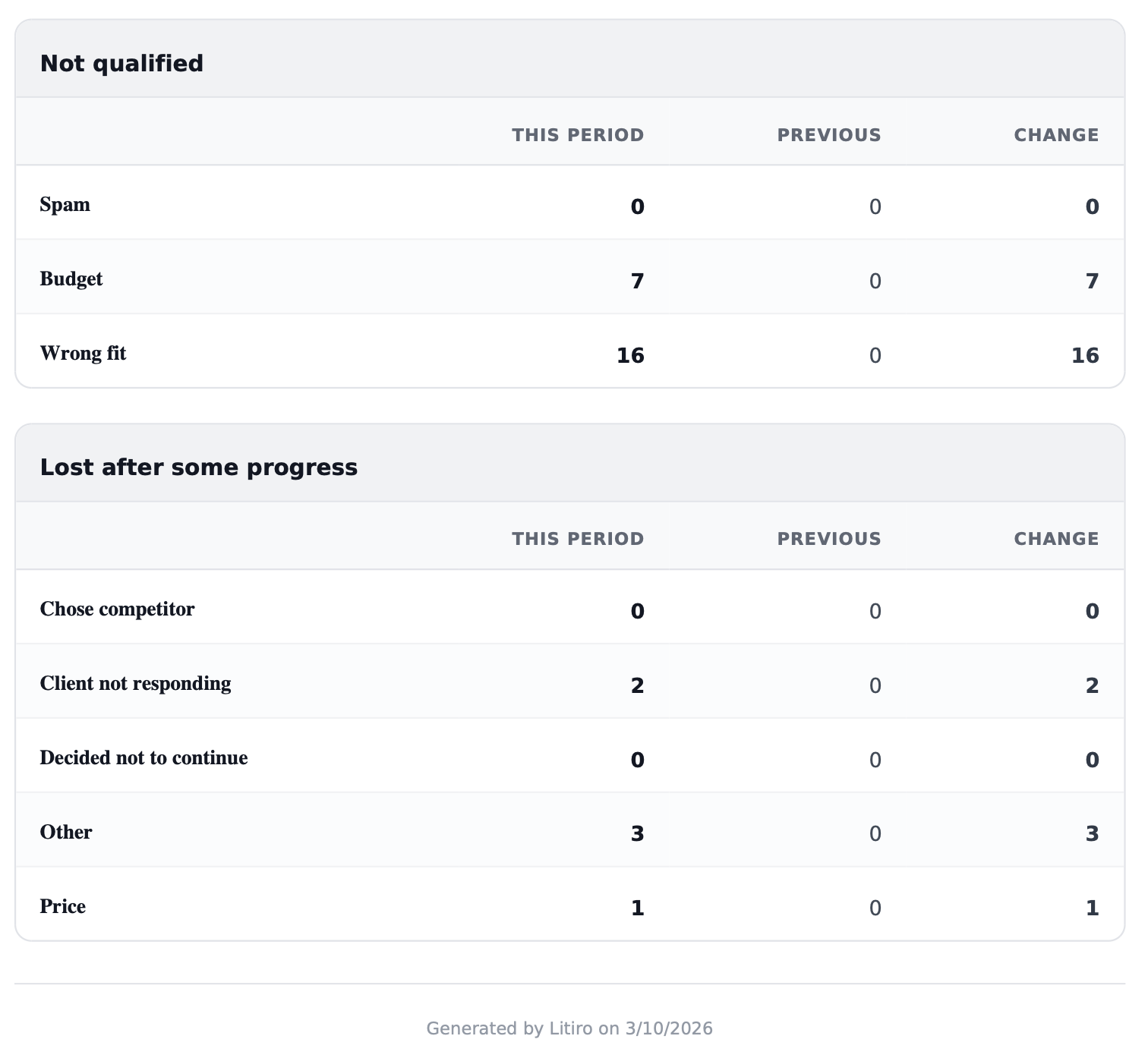Click the Wrong fit row label
The image size is (1148, 1058).
click(83, 354)
